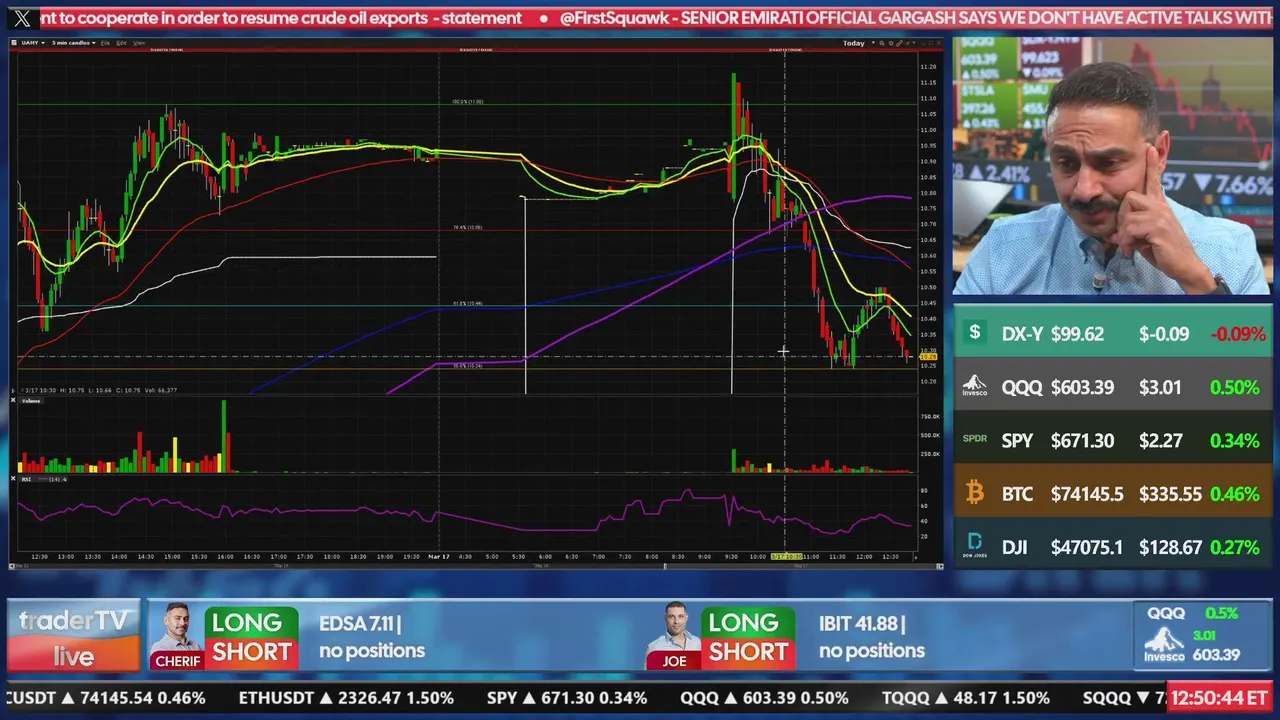The width and height of the screenshot is (1280, 720).
Task: Click the SPY change 0.34% in watchlist
Action: pyautogui.click(x=1234, y=440)
